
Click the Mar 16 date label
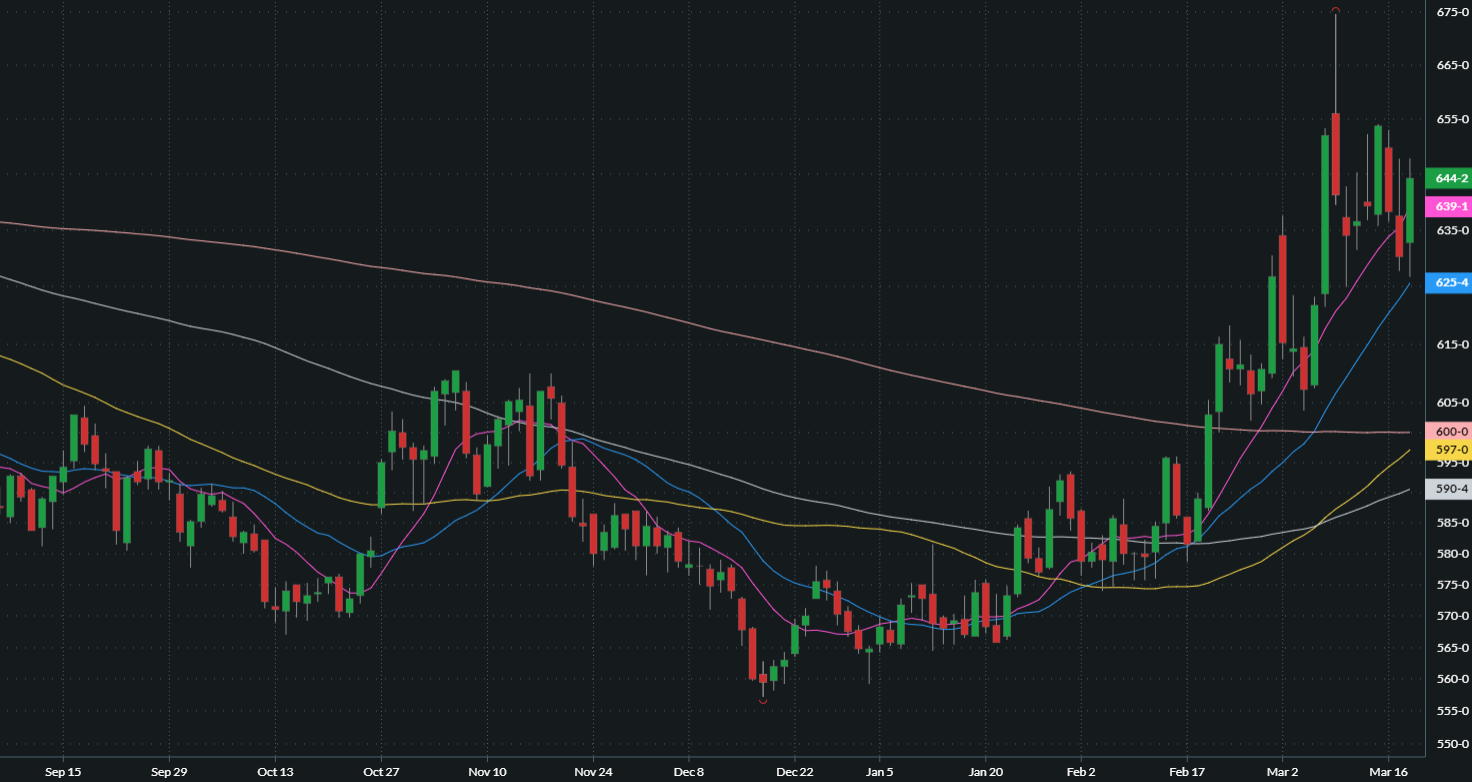(x=1389, y=773)
